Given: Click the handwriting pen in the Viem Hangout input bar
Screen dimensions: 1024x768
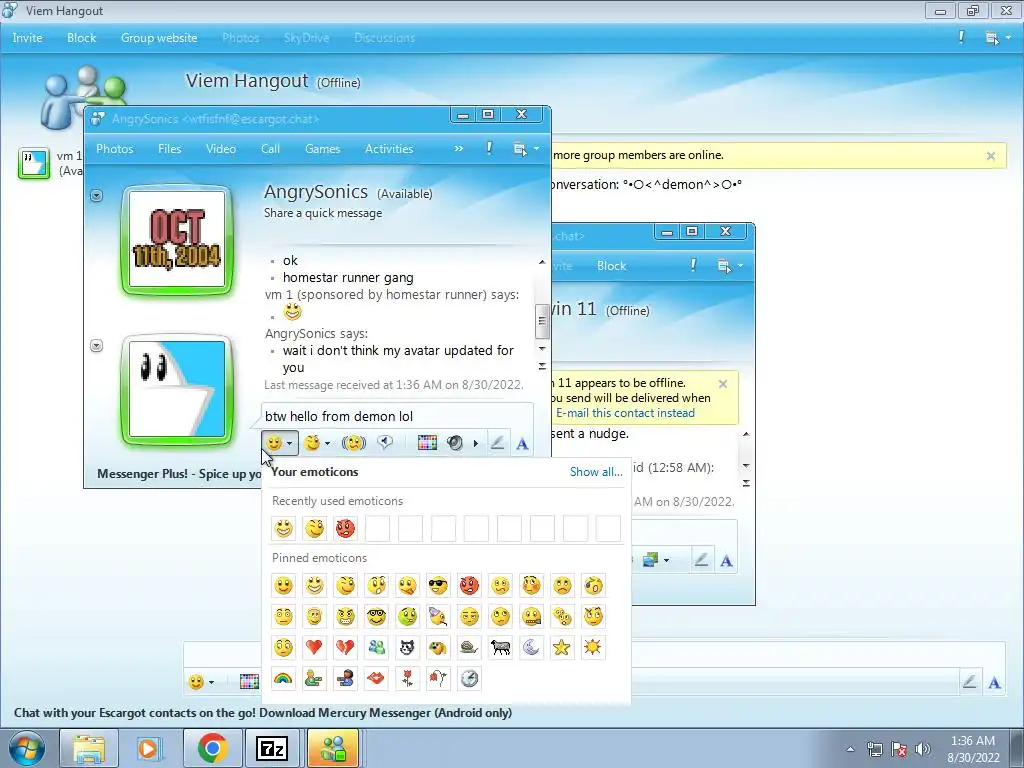Looking at the screenshot, I should pyautogui.click(x=969, y=682).
